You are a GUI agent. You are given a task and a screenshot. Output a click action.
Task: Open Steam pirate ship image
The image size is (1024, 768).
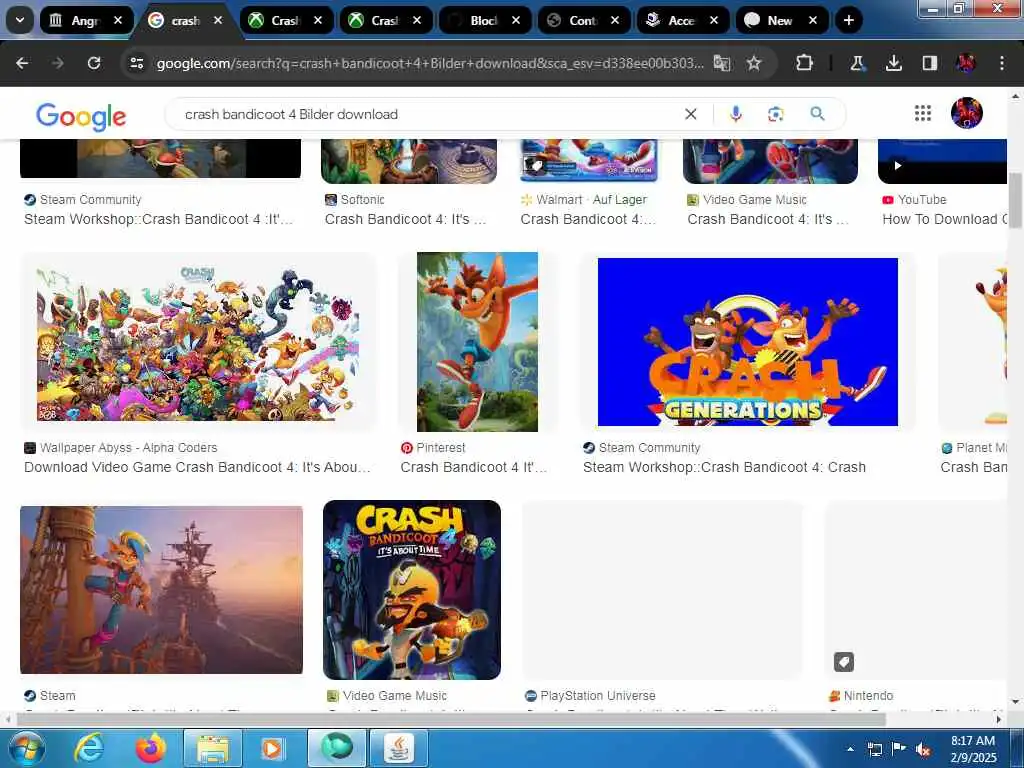pyautogui.click(x=161, y=590)
